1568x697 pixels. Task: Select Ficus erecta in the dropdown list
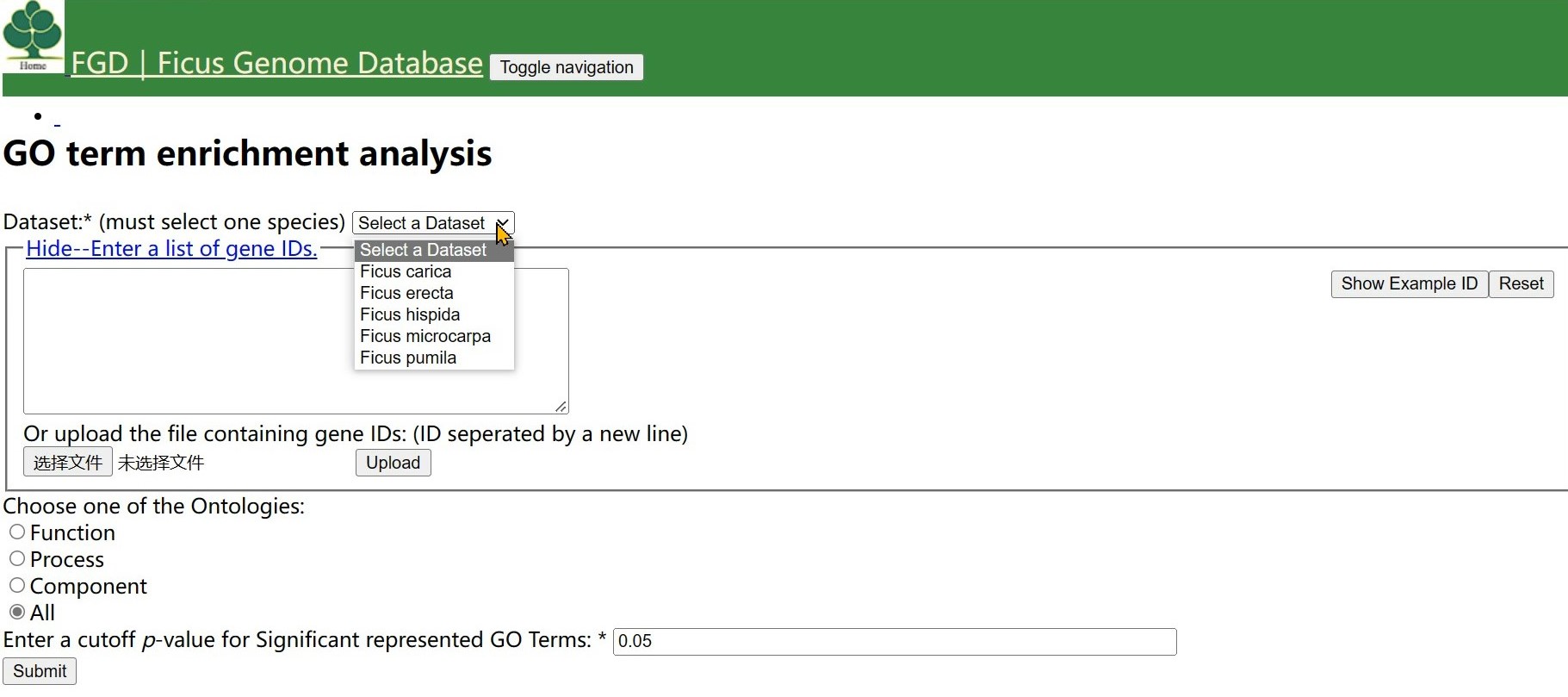click(406, 293)
